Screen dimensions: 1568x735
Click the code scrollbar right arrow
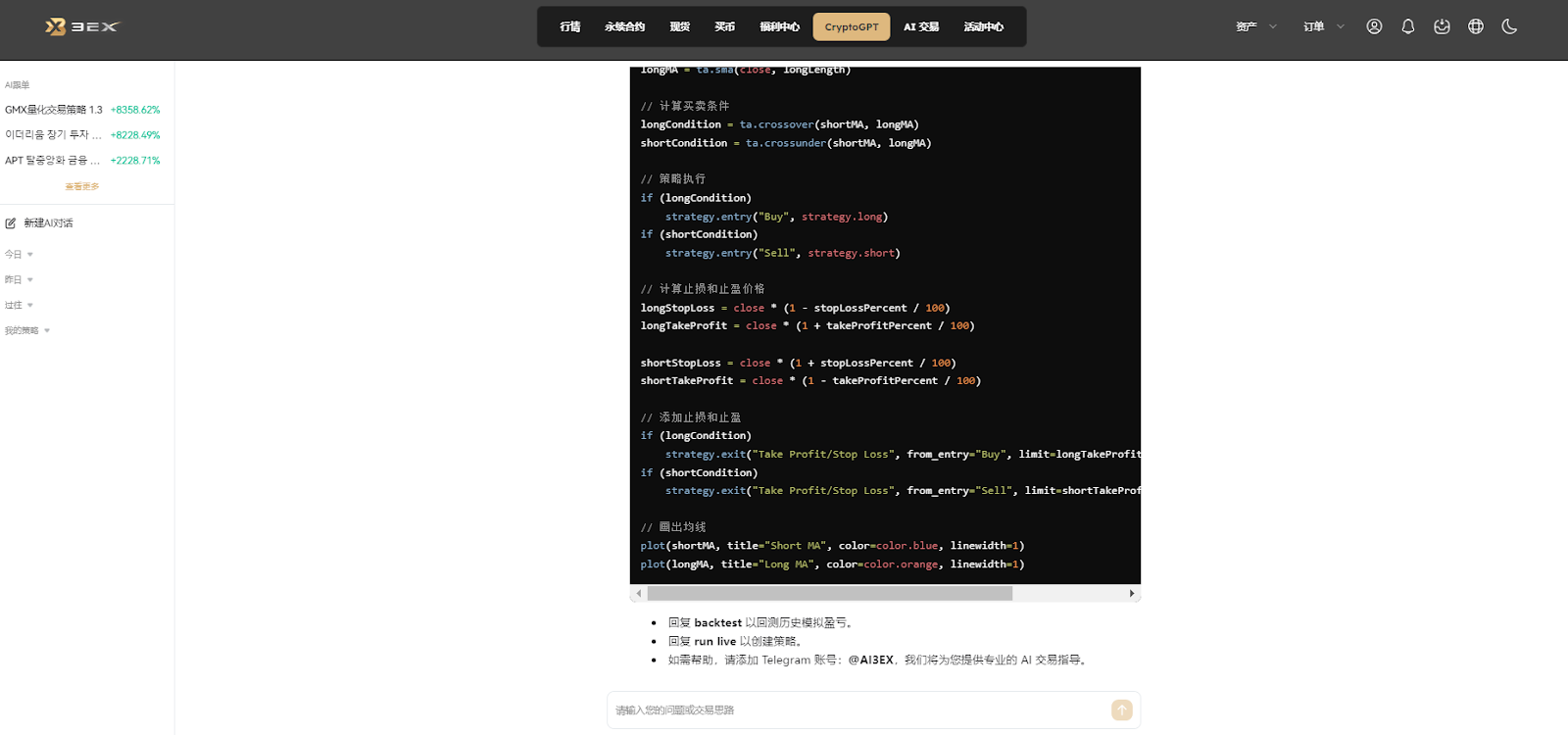tap(1132, 594)
